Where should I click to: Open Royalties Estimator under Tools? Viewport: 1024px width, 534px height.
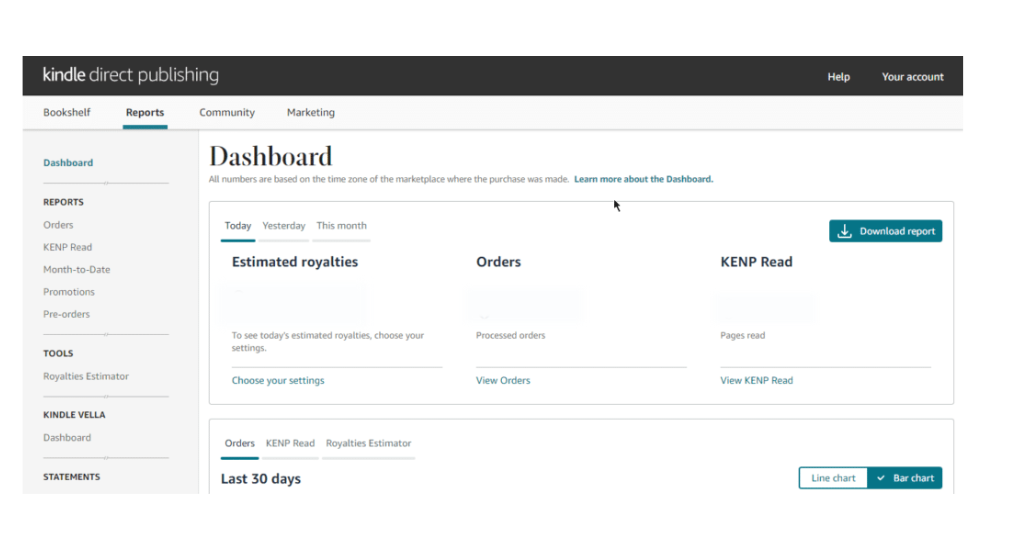86,376
